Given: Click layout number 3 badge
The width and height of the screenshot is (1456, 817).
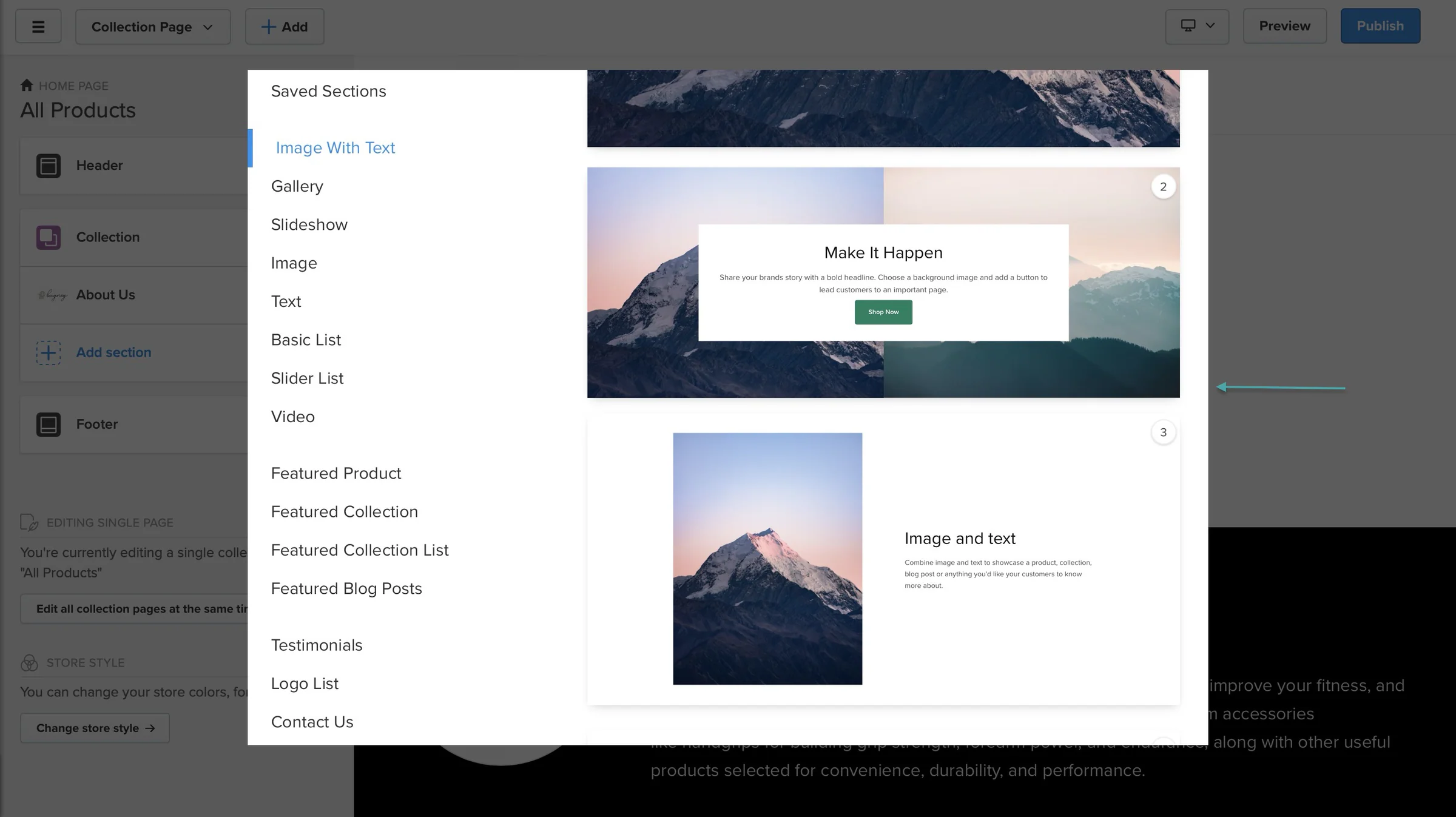Looking at the screenshot, I should click(x=1163, y=432).
